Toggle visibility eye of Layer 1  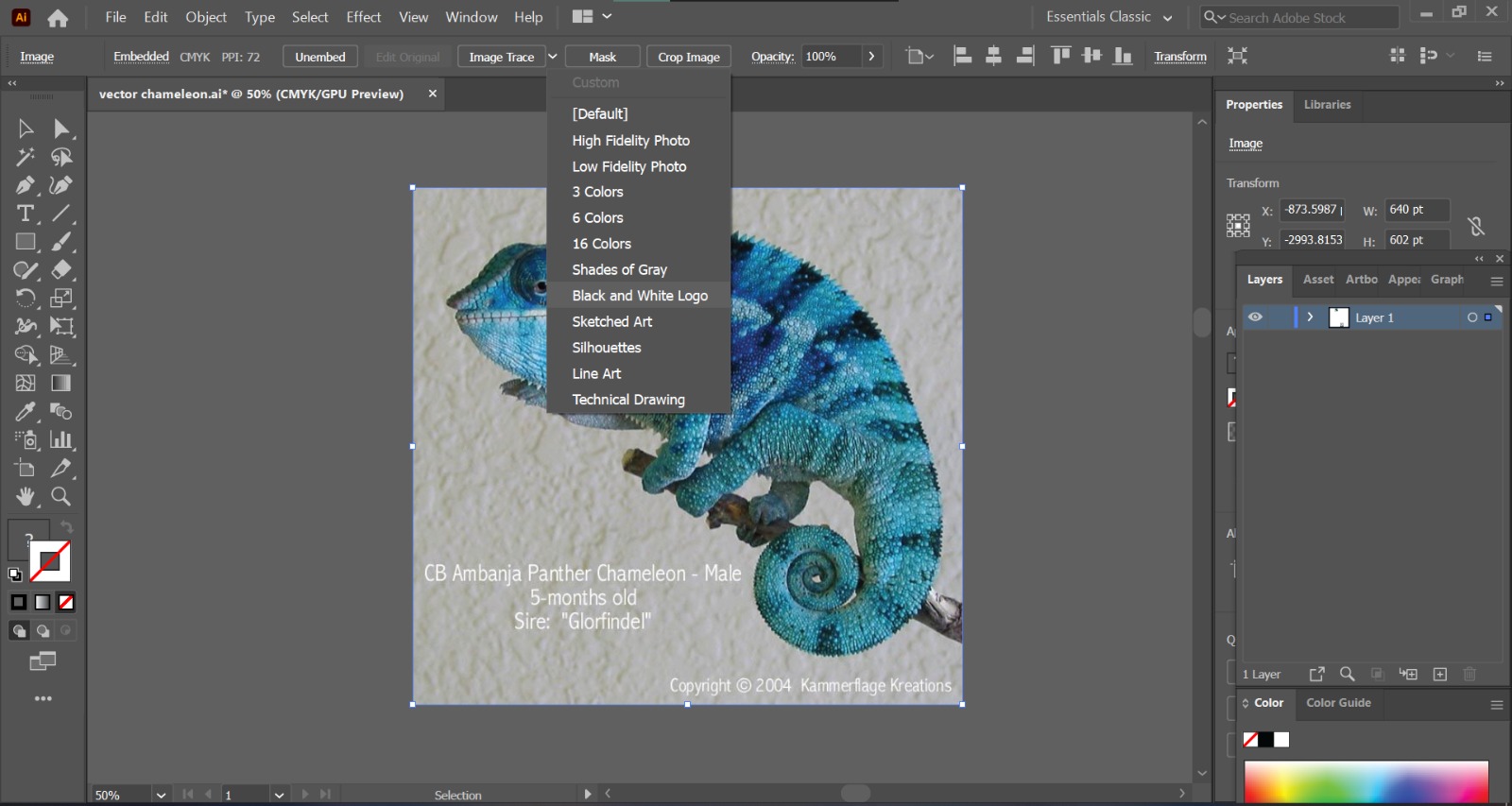[x=1255, y=317]
